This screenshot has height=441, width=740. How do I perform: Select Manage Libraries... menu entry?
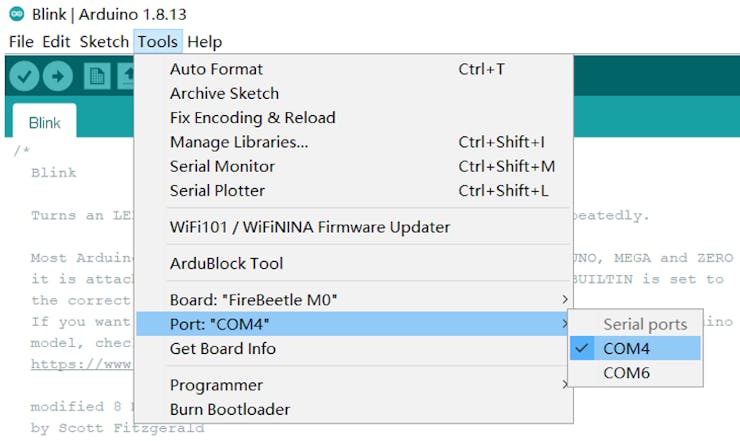(x=239, y=142)
